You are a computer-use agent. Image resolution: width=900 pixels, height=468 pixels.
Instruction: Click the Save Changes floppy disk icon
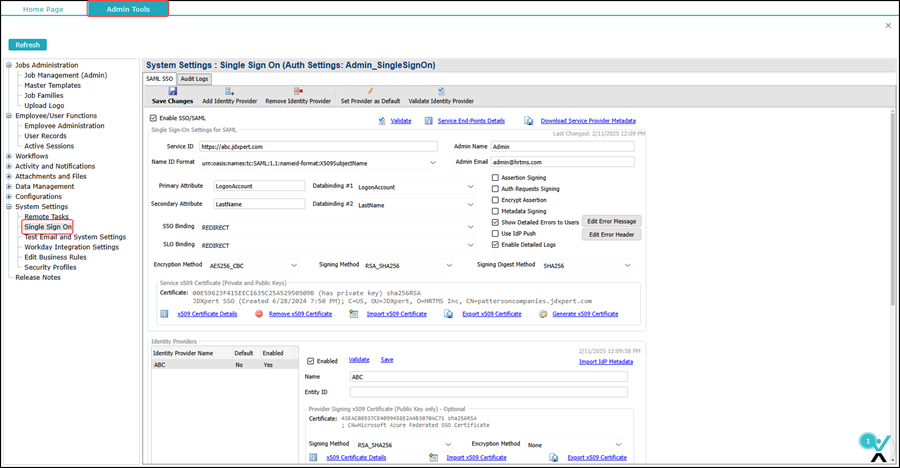[172, 91]
